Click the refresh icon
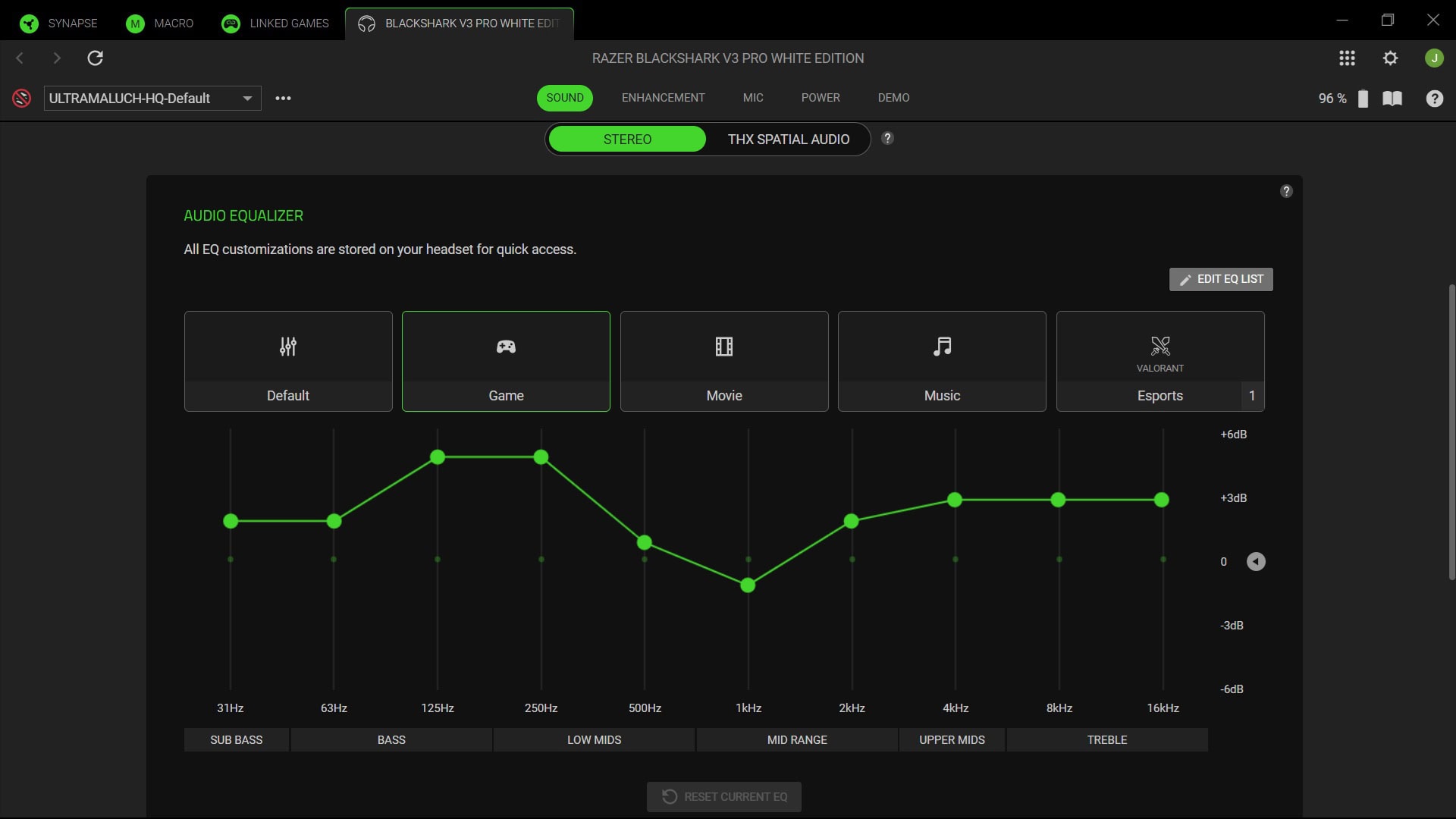Viewport: 1456px width, 819px height. [x=95, y=58]
